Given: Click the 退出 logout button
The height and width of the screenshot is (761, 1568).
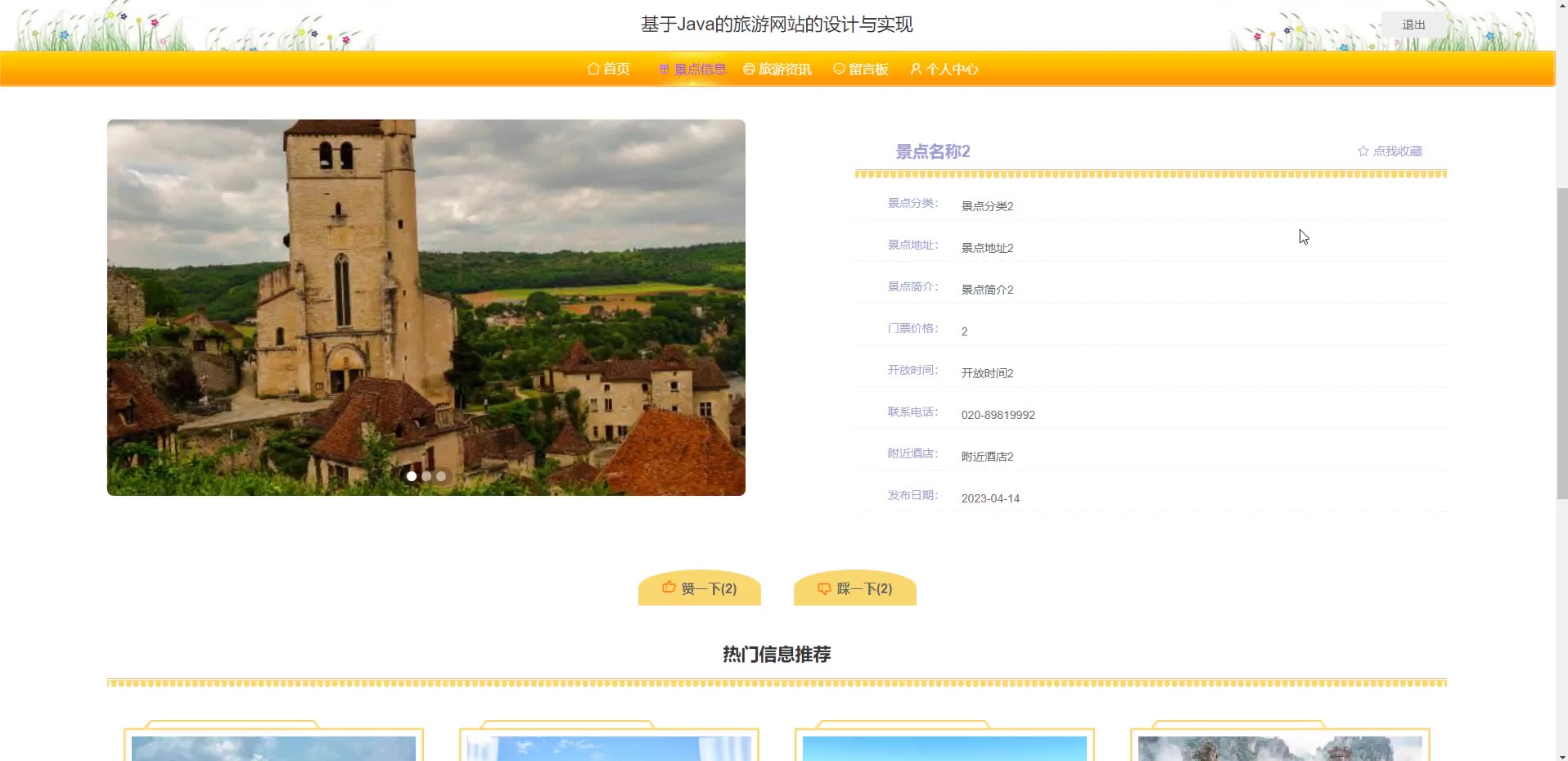Looking at the screenshot, I should pyautogui.click(x=1413, y=25).
